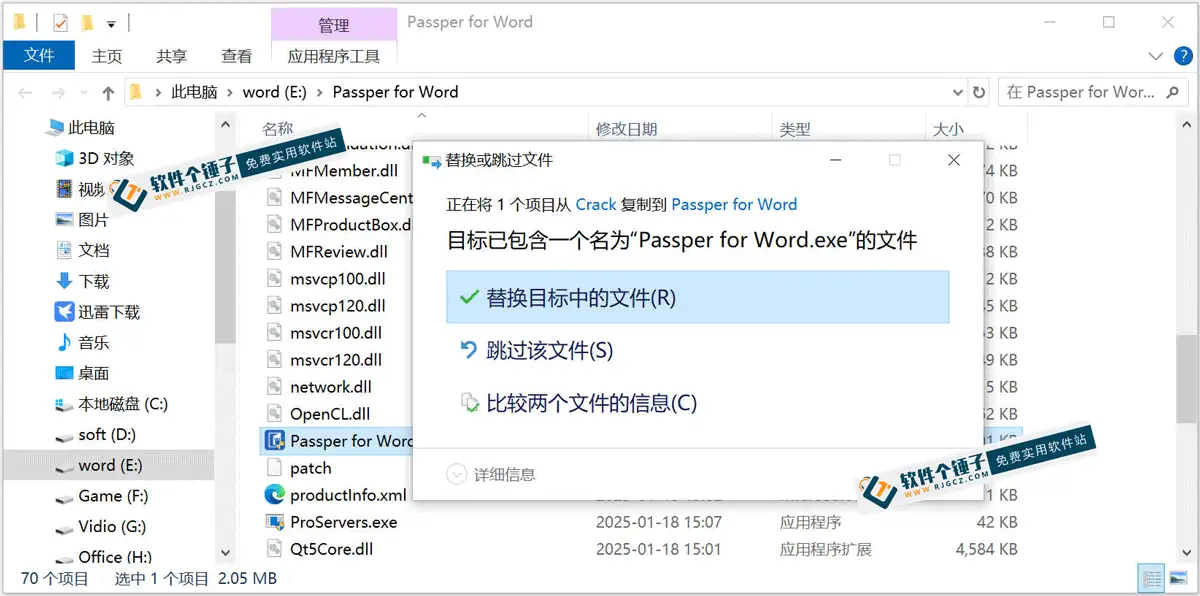Open the 应用程序工具 tab
The image size is (1200, 596).
pos(334,56)
